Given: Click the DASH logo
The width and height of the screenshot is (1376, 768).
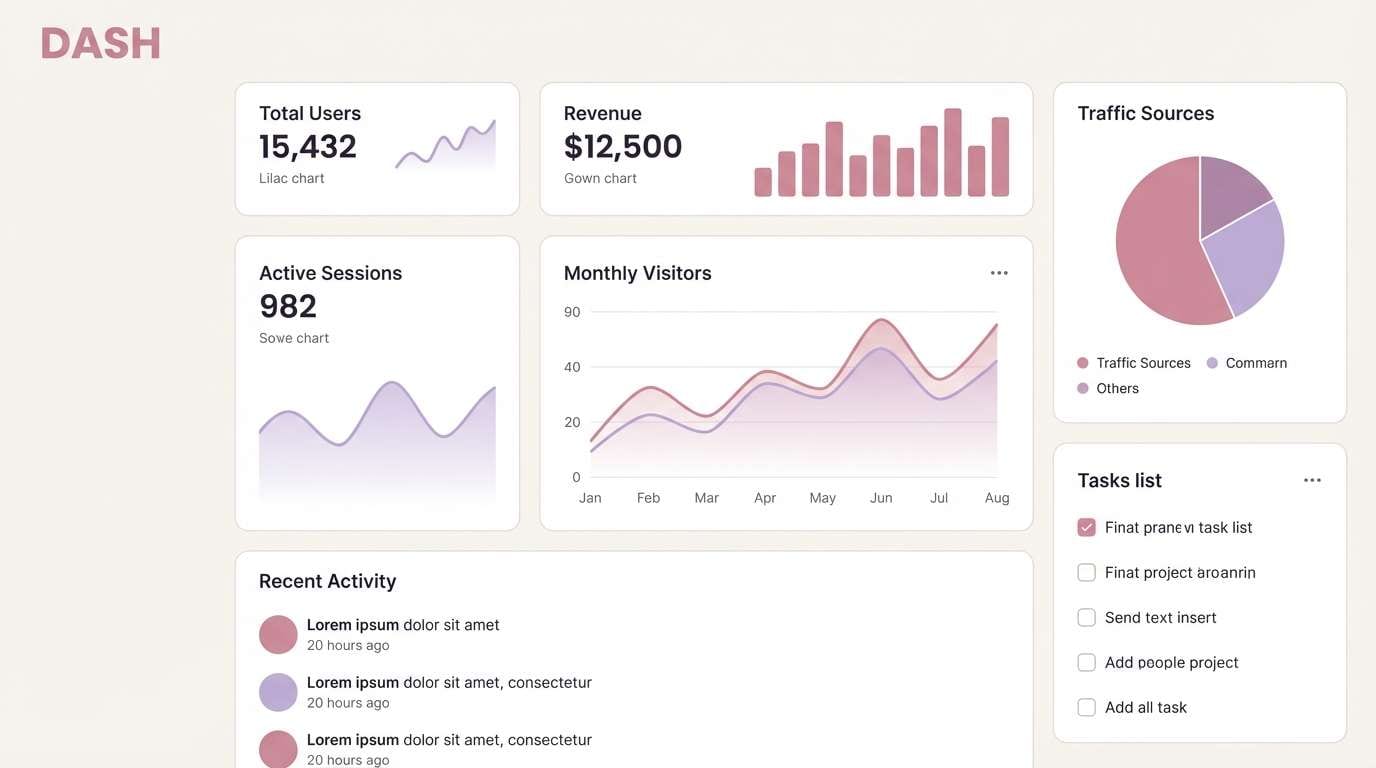Looking at the screenshot, I should tap(100, 42).
